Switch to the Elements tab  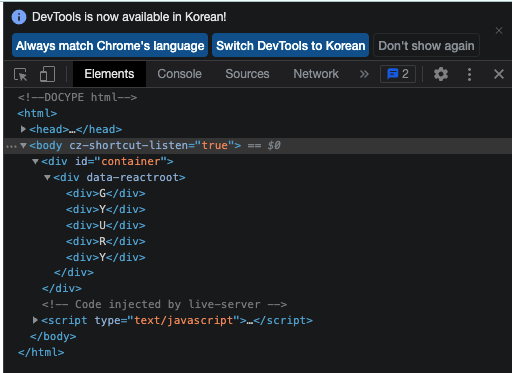109,74
